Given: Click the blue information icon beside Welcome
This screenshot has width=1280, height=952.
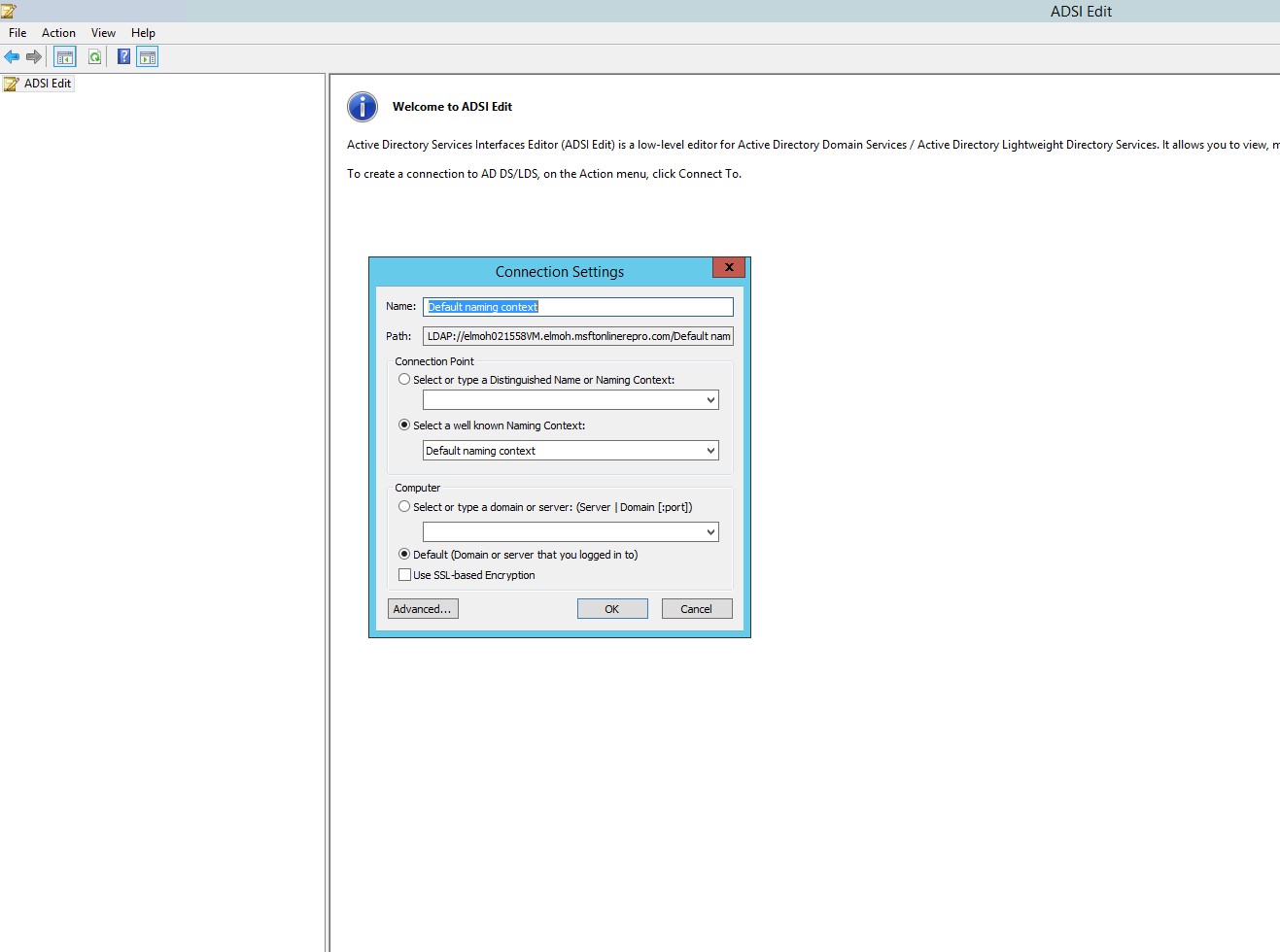Looking at the screenshot, I should pyautogui.click(x=363, y=107).
